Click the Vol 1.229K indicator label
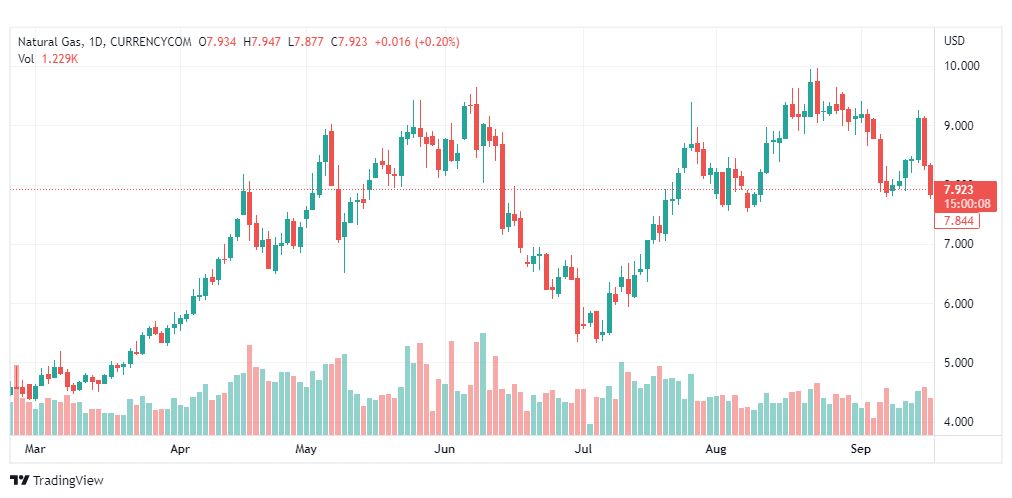 point(48,59)
